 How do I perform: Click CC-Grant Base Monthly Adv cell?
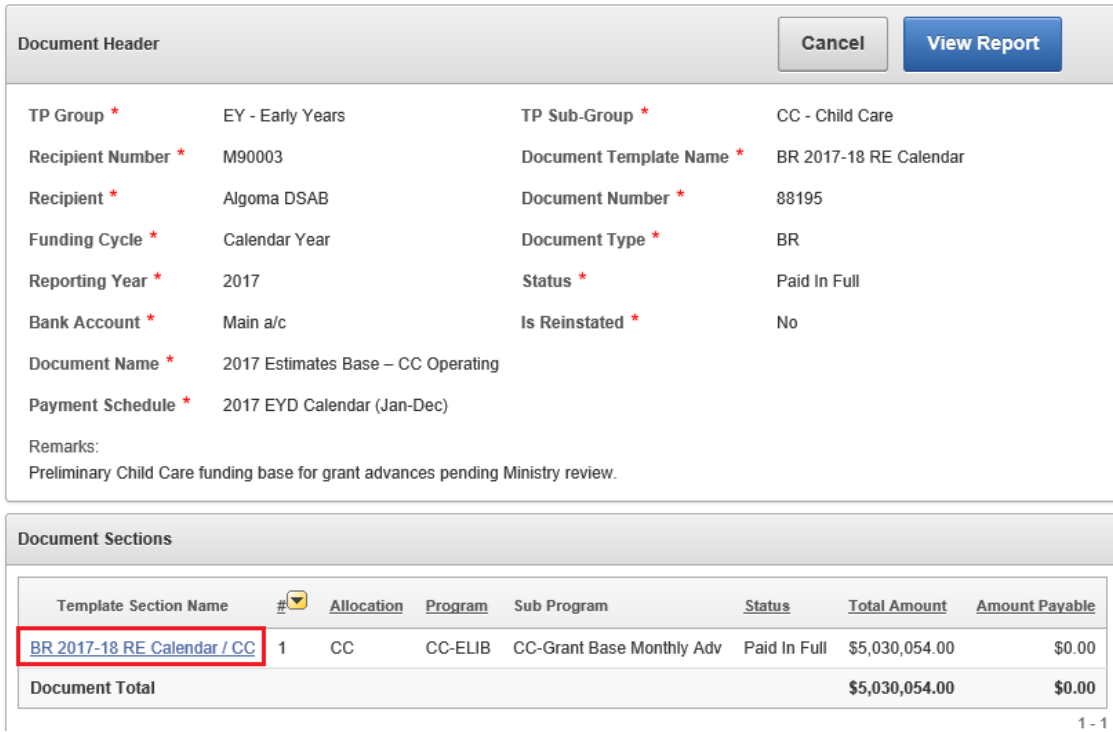[616, 648]
